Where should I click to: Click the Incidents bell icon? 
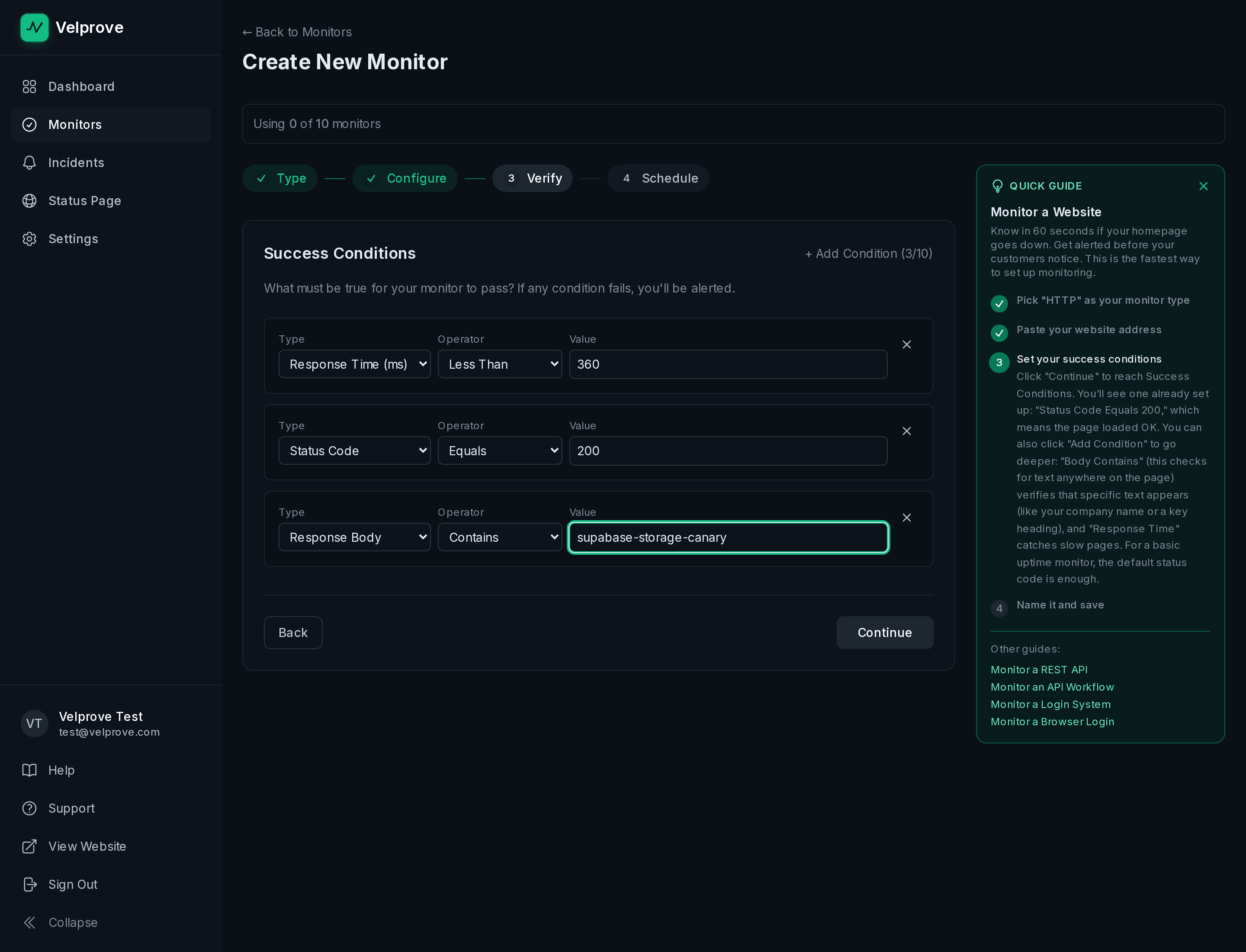[x=29, y=163]
